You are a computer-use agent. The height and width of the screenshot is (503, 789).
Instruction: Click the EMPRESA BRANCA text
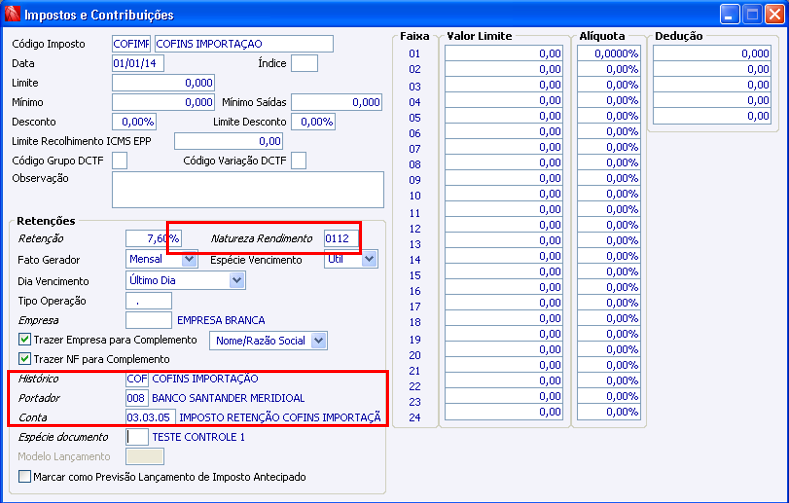(x=221, y=320)
